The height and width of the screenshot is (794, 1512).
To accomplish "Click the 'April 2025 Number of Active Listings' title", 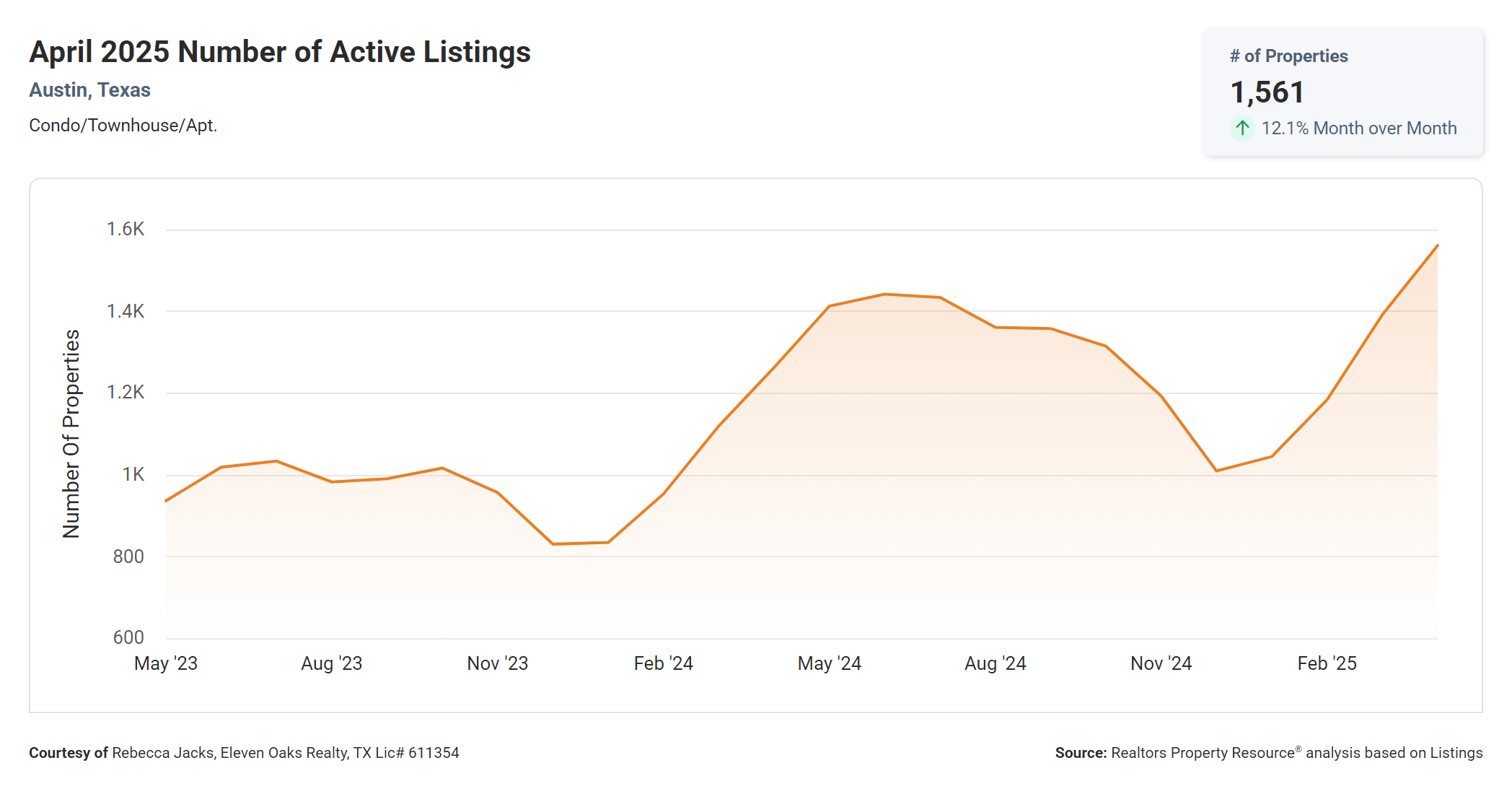I will (x=280, y=53).
